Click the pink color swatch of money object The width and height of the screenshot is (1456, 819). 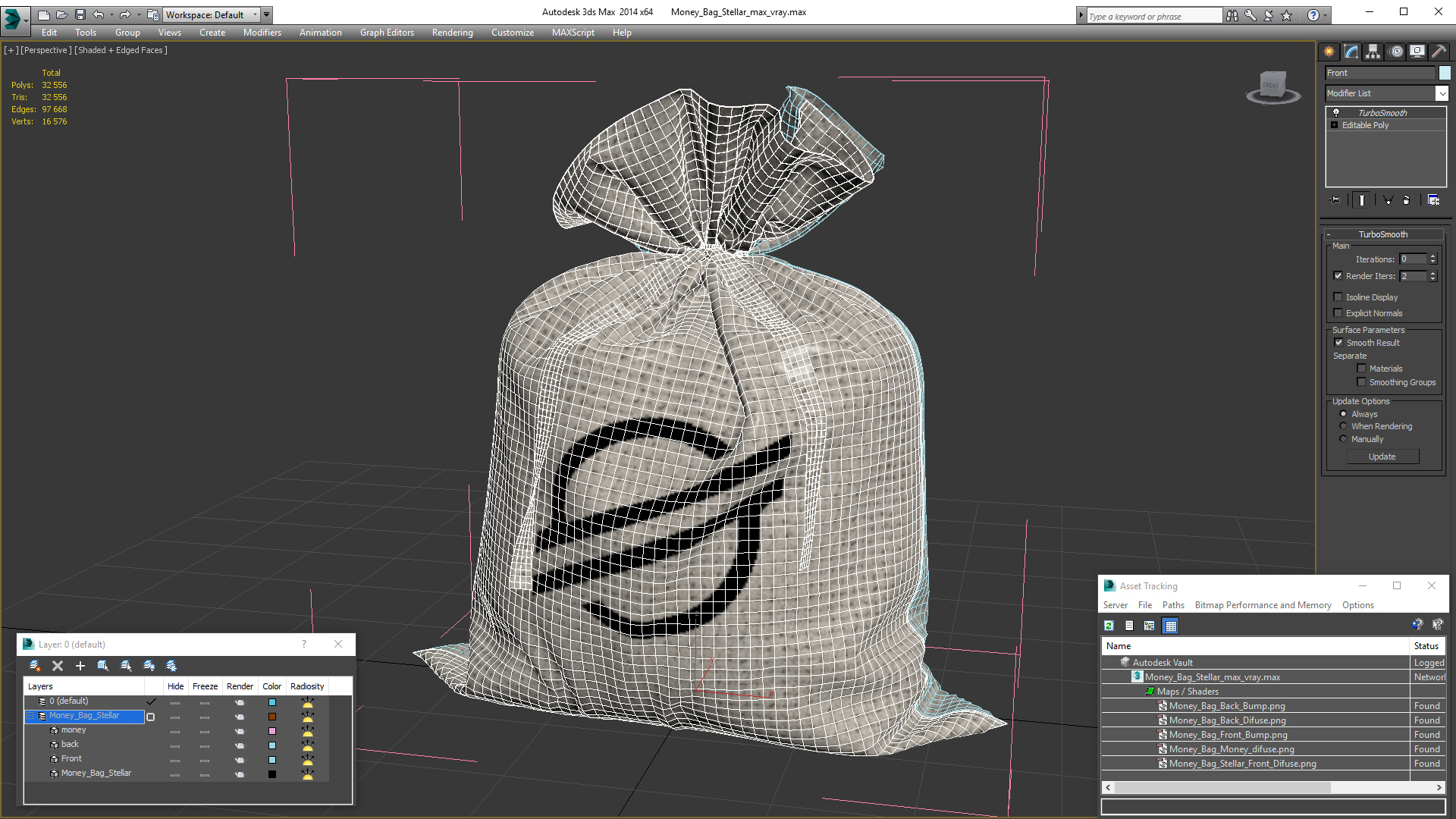coord(272,731)
